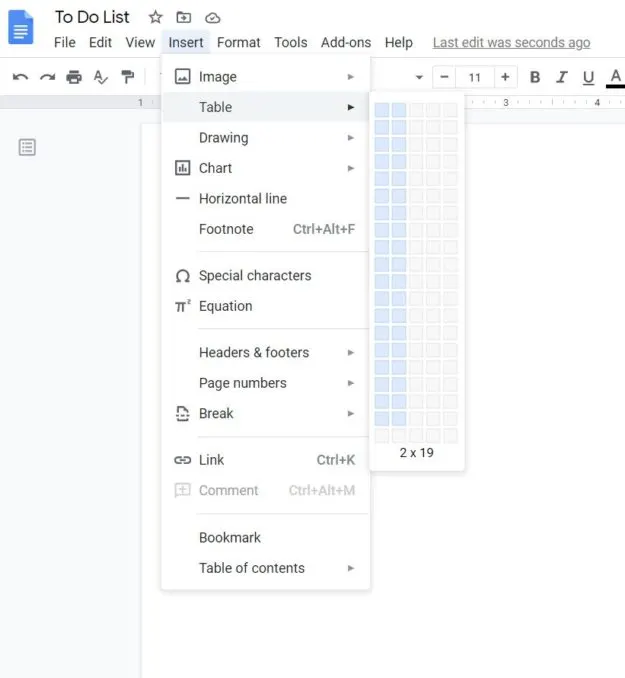Open the File menu
Image resolution: width=625 pixels, height=678 pixels.
[64, 42]
